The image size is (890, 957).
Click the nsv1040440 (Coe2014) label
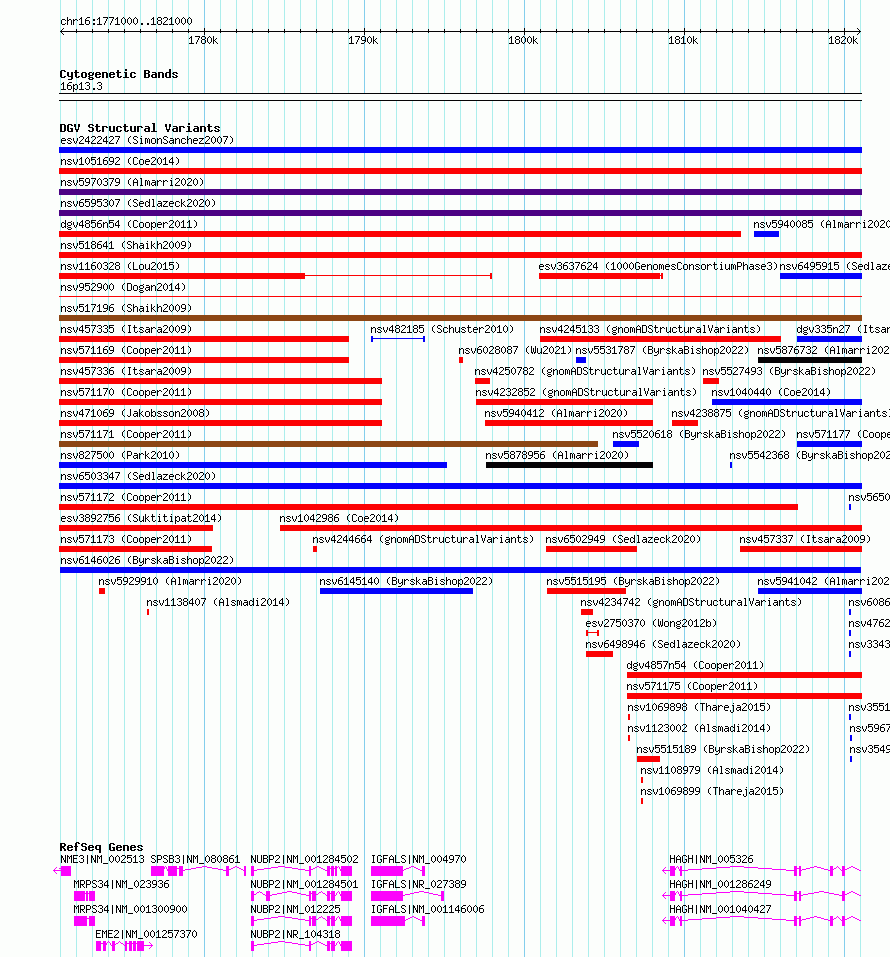(771, 392)
